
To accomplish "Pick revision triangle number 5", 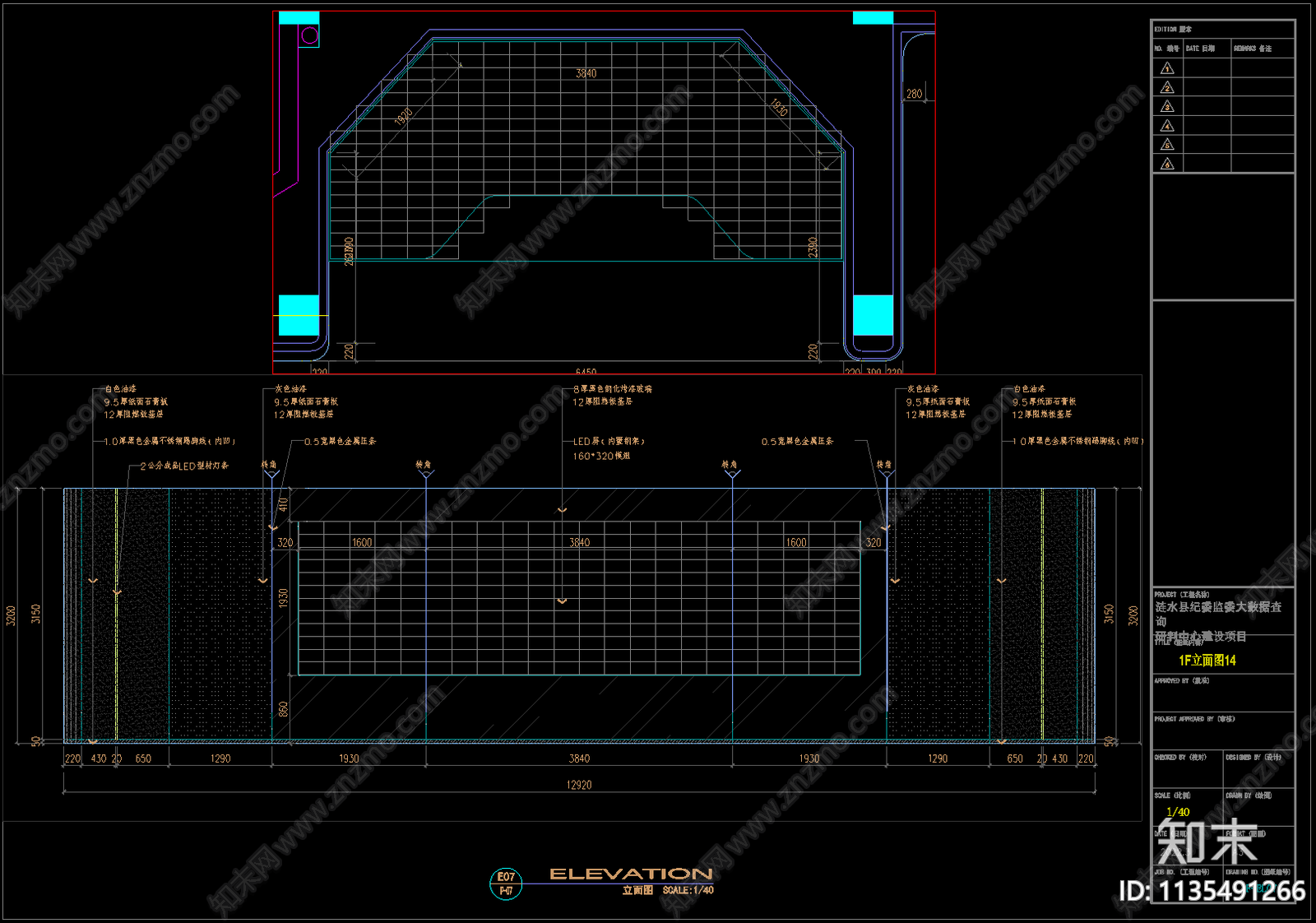I will pos(1167,145).
